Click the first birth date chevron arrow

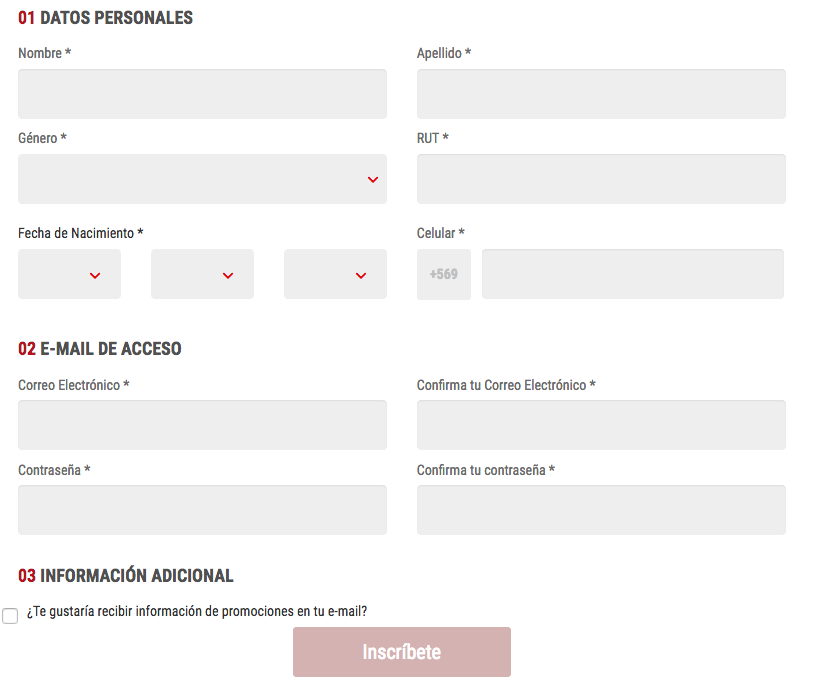95,276
